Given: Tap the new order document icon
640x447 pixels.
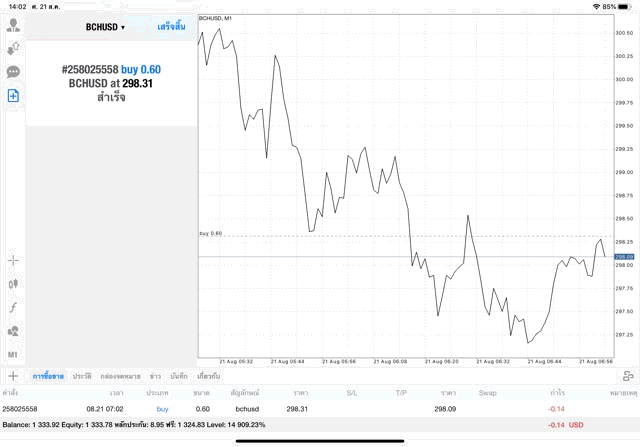Looking at the screenshot, I should point(13,96).
